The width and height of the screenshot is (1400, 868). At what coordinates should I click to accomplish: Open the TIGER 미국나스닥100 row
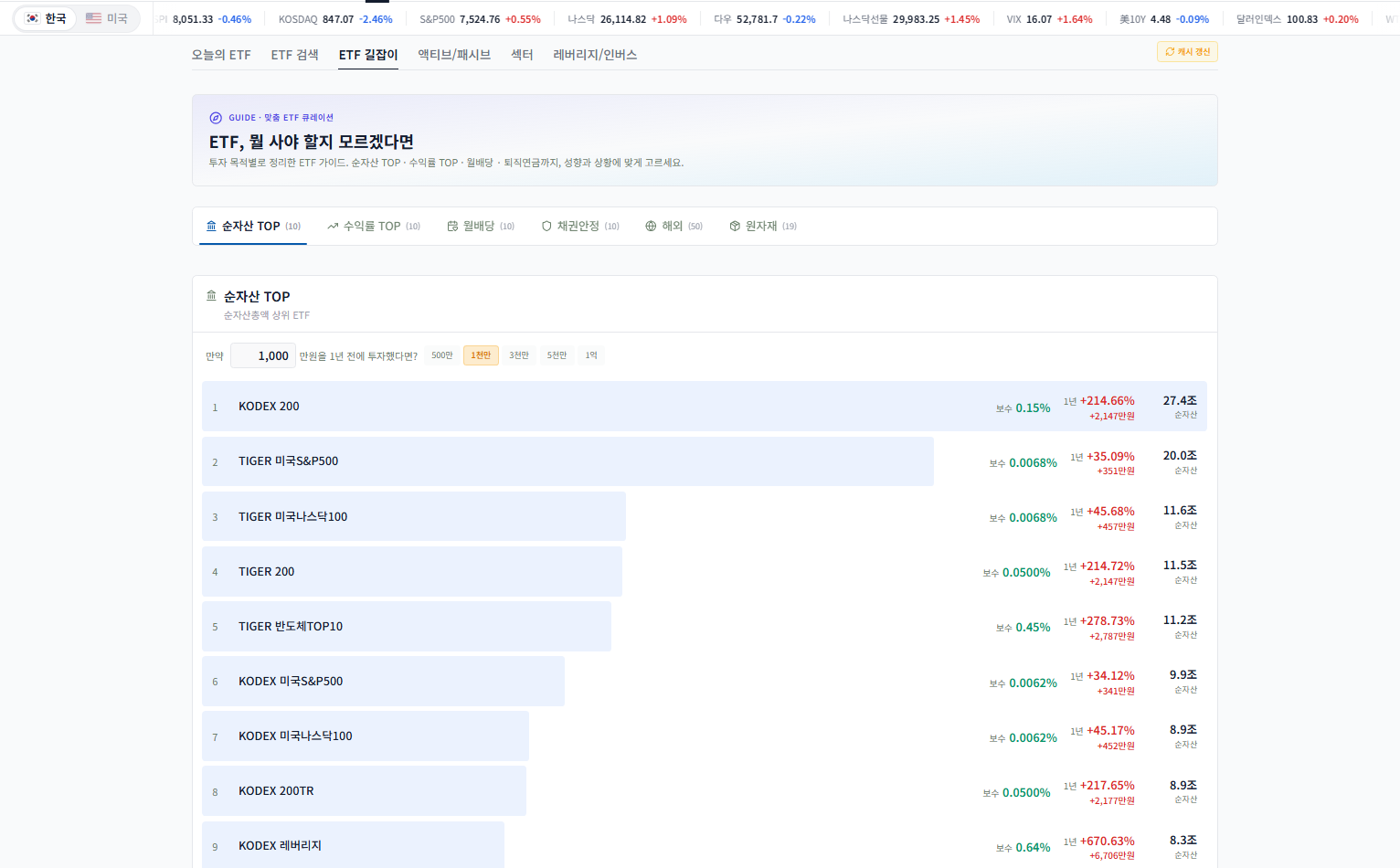click(705, 516)
